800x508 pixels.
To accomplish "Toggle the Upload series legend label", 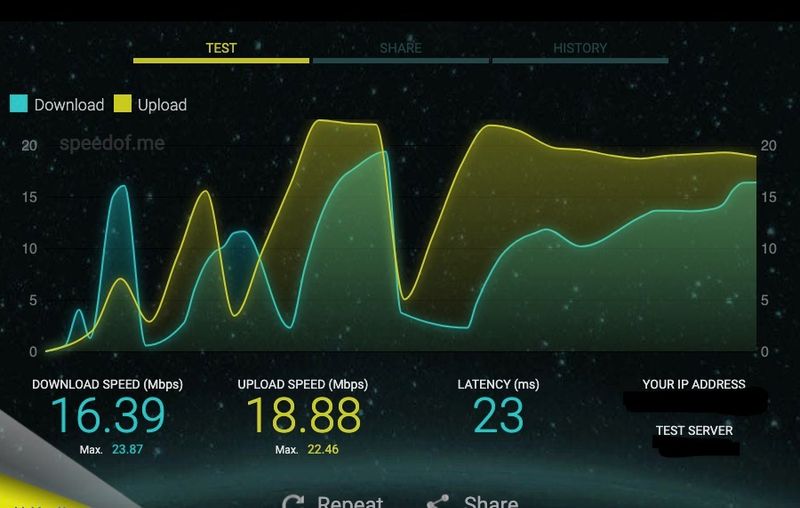I will click(162, 105).
